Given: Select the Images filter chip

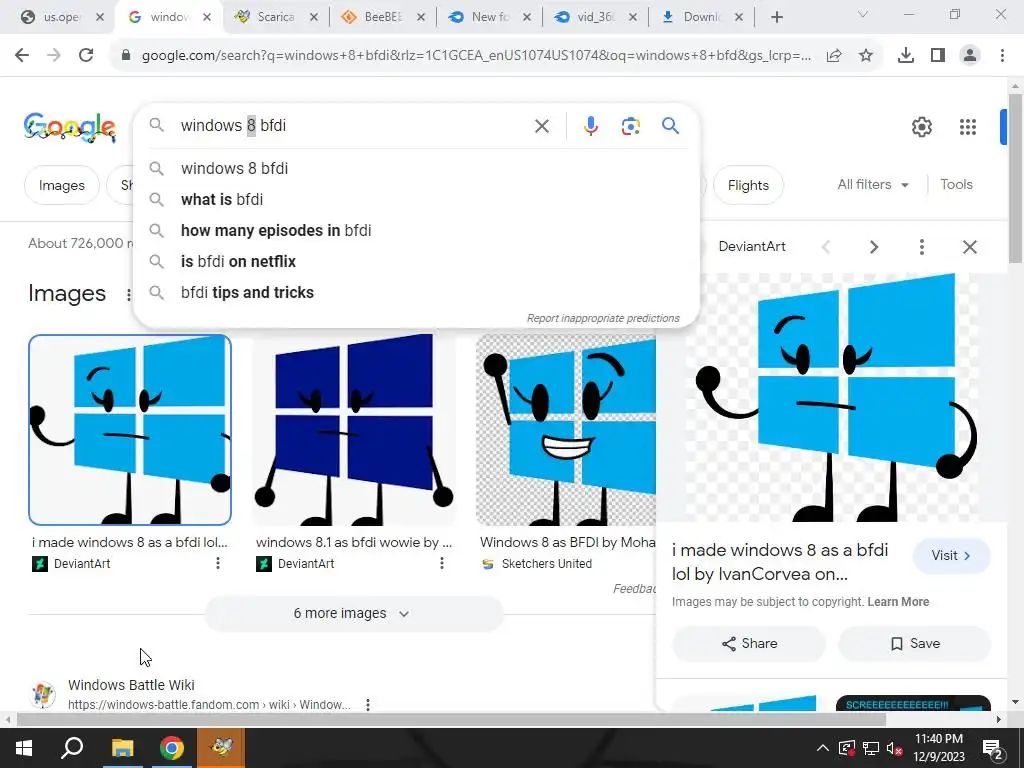Looking at the screenshot, I should (61, 185).
